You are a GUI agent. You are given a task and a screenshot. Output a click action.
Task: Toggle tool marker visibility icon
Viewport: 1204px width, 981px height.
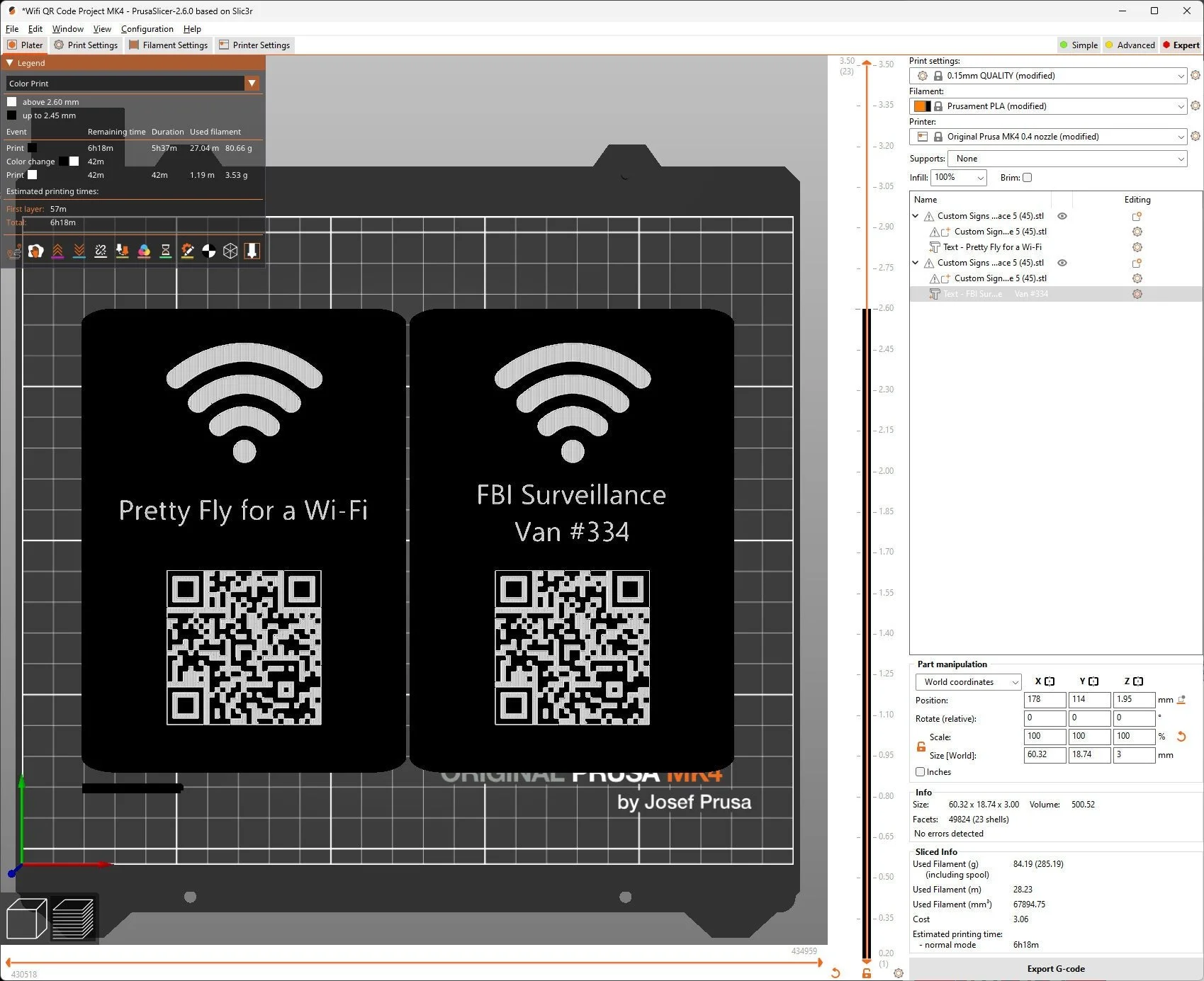point(252,251)
